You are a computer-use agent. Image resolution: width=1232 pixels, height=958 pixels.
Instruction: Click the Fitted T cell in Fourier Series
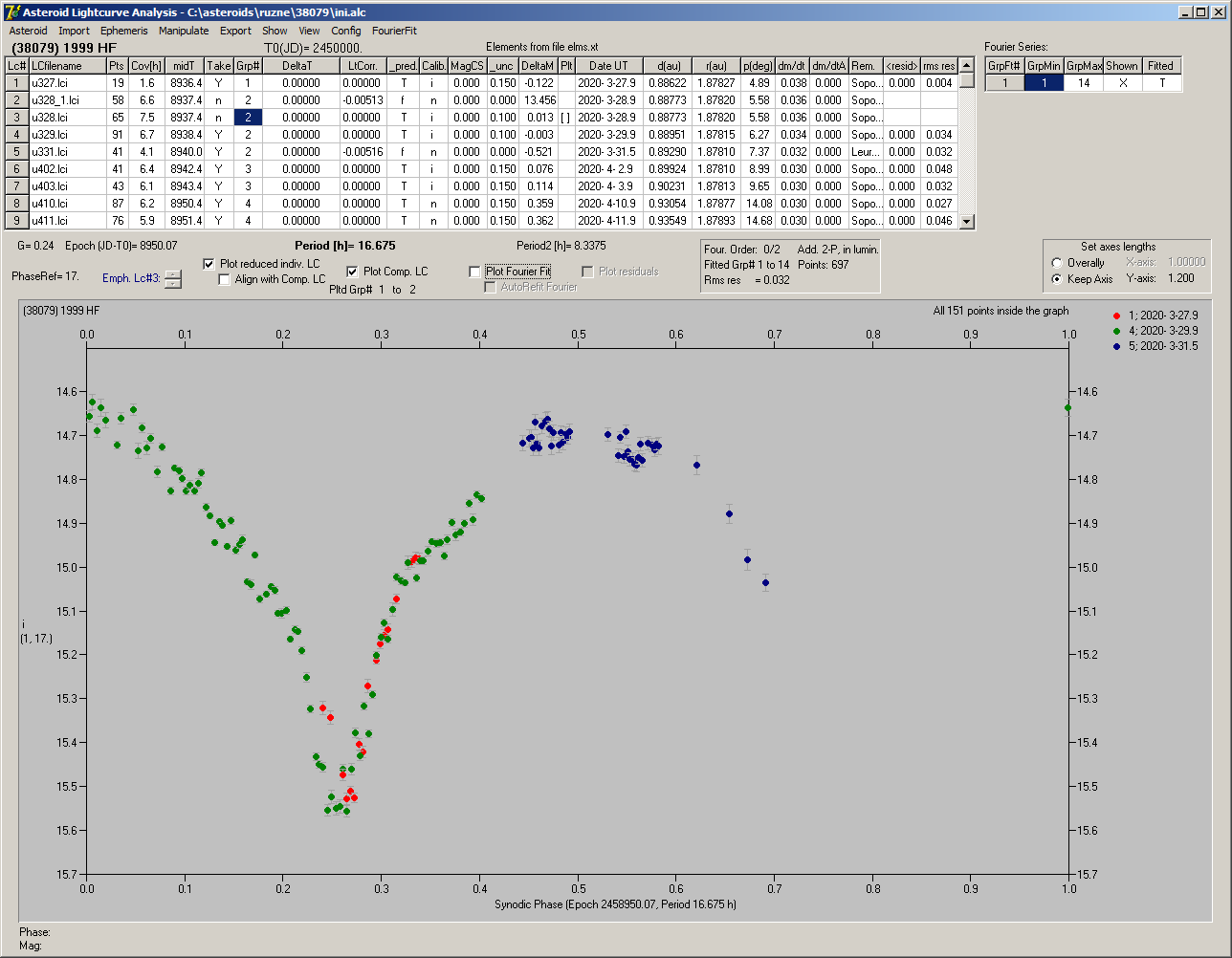coord(1161,83)
